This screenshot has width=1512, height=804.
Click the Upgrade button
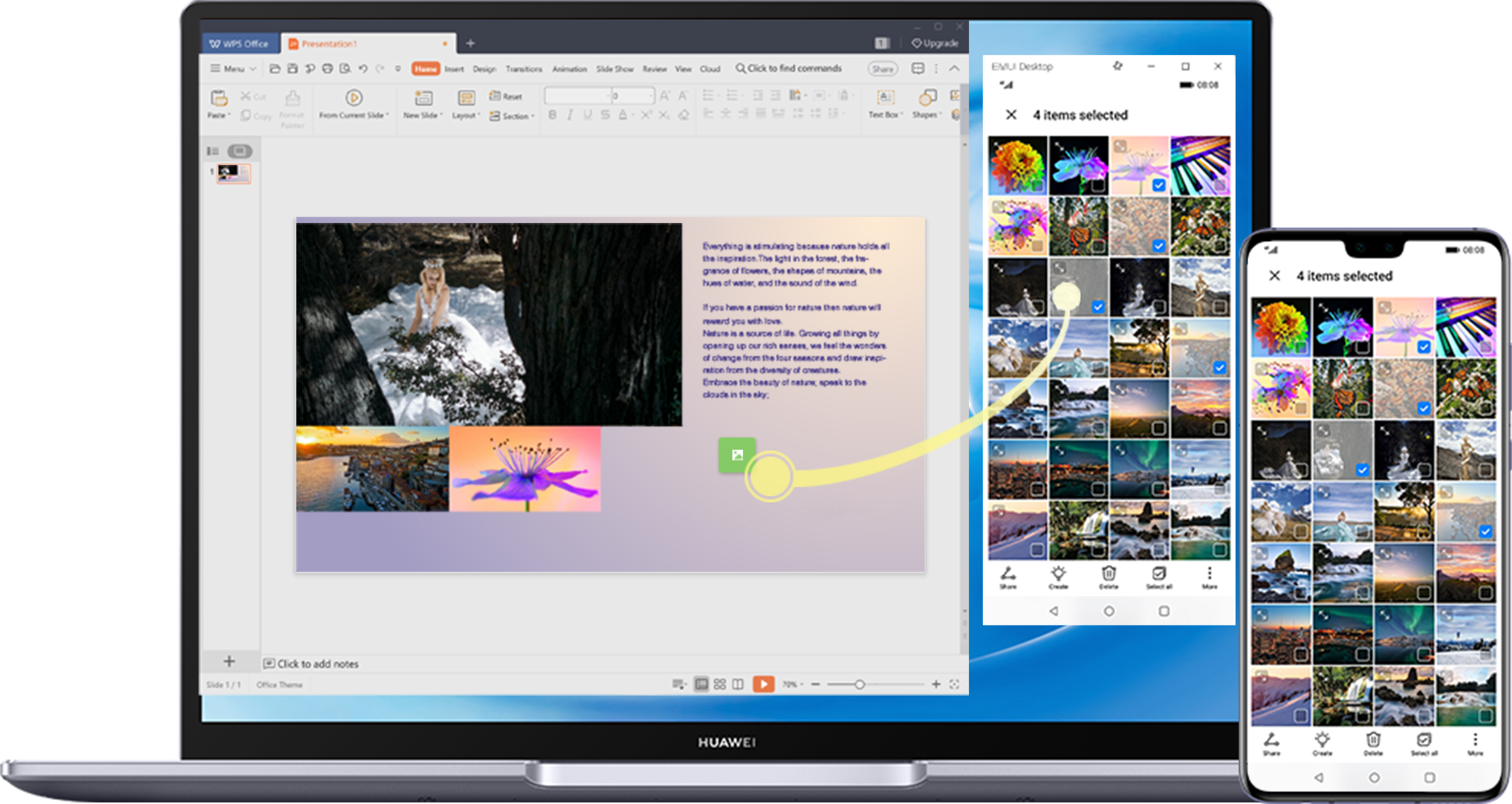point(935,44)
